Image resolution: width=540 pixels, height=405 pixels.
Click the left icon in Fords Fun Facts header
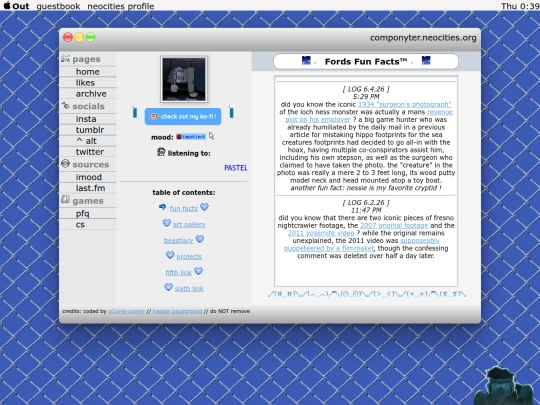306,60
